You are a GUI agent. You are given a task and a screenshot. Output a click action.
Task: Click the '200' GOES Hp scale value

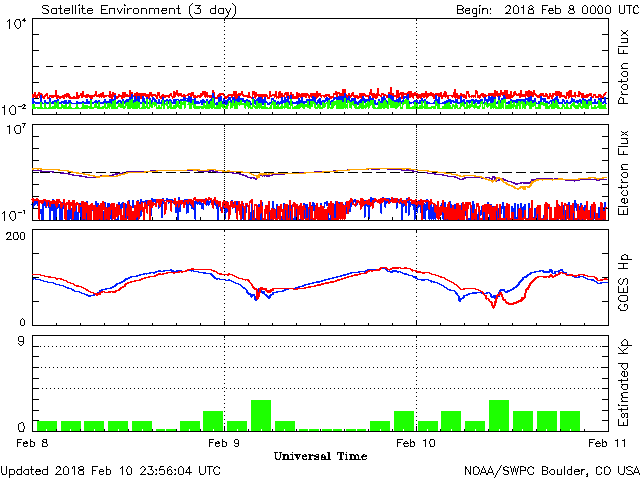(x=15, y=236)
